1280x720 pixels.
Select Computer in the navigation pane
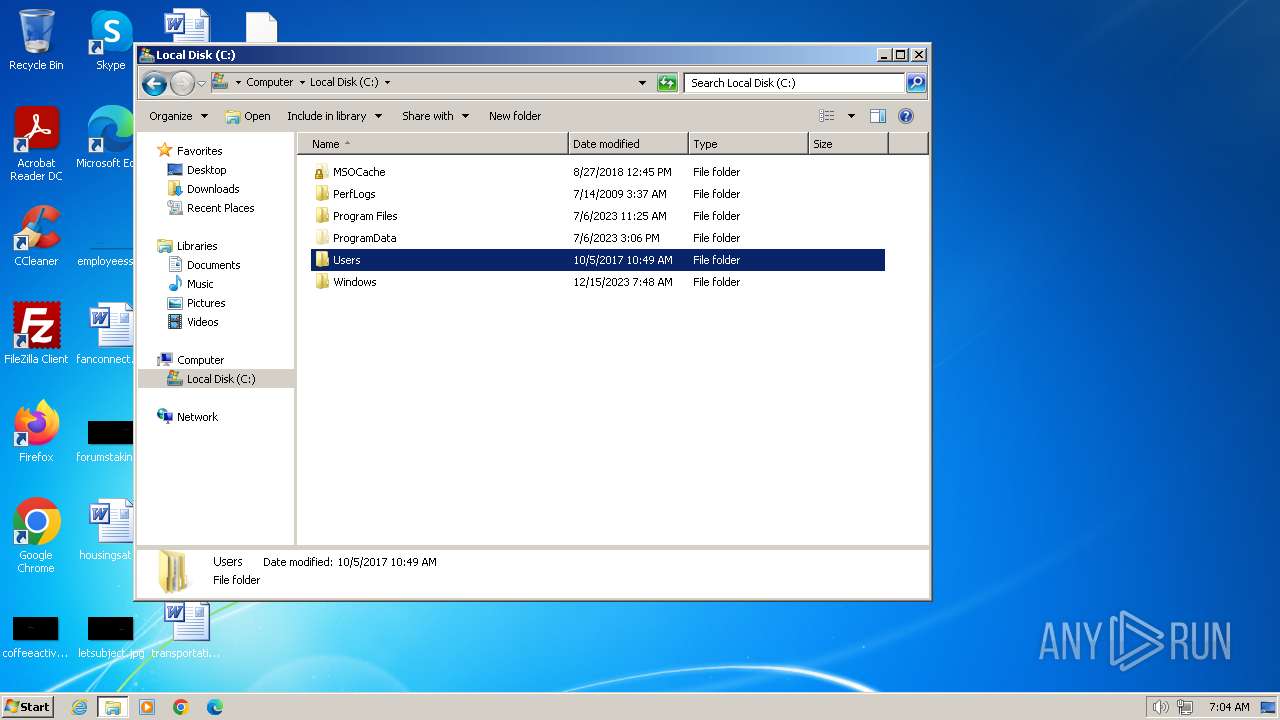pyautogui.click(x=200, y=360)
